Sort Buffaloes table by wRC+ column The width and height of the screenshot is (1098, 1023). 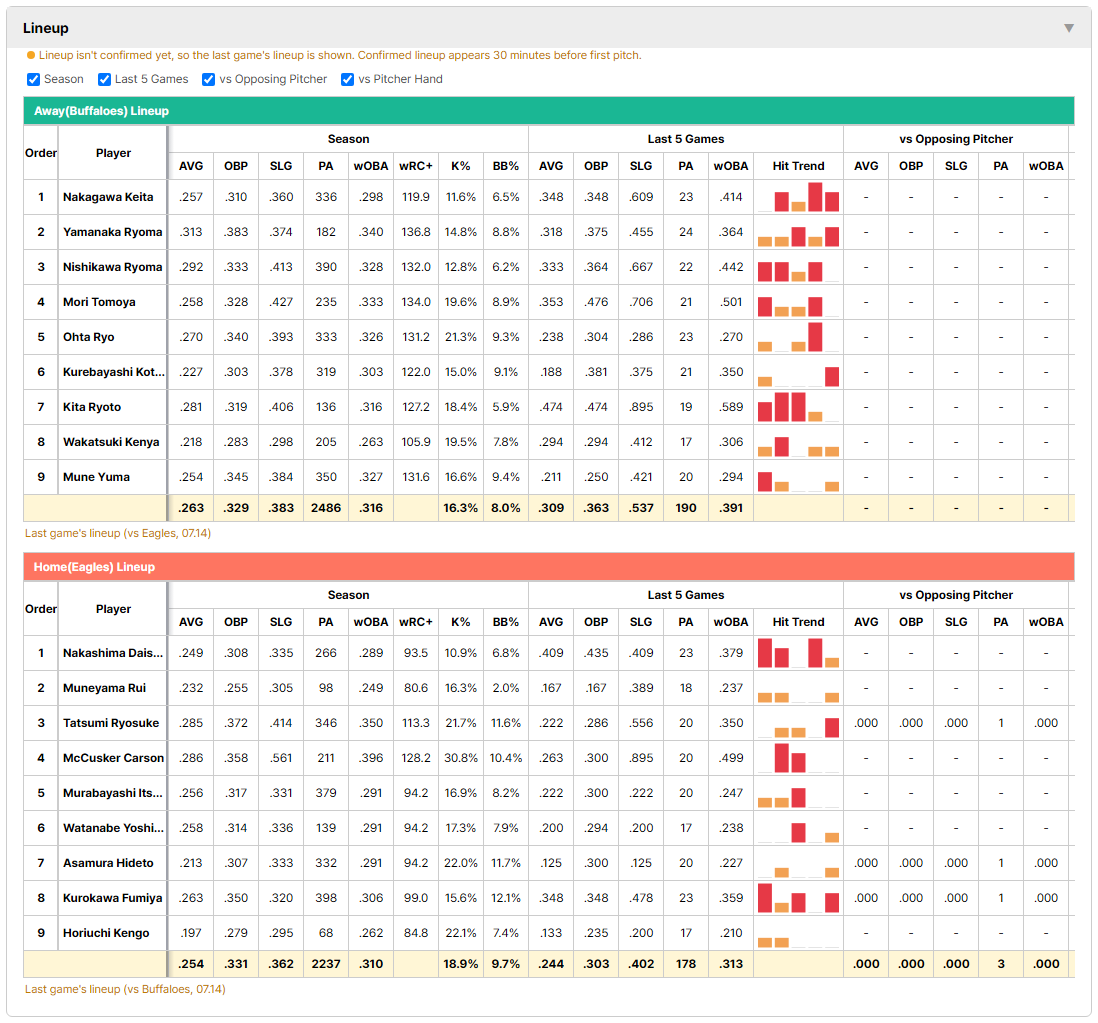pos(416,166)
